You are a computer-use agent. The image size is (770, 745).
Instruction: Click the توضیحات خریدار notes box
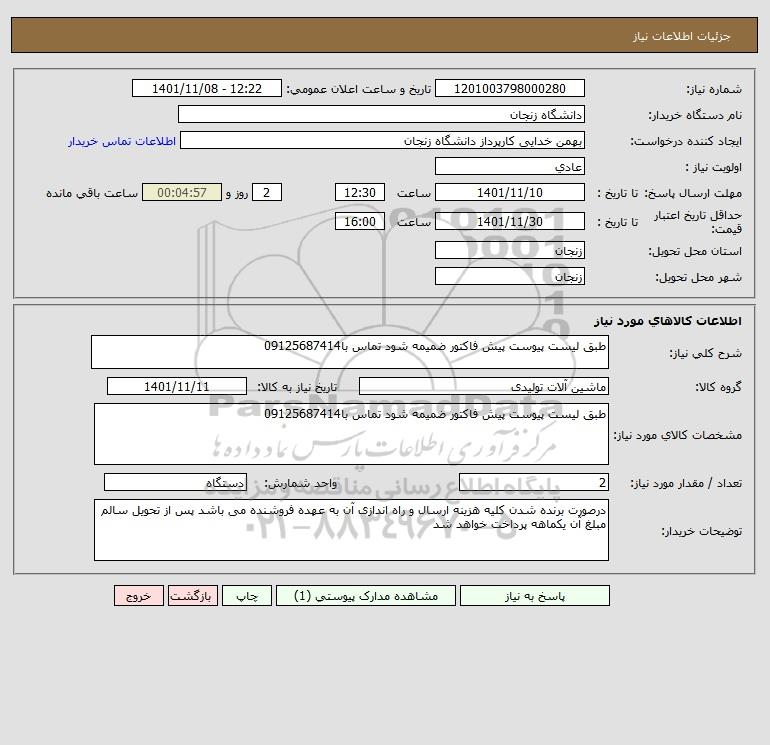[x=351, y=530]
